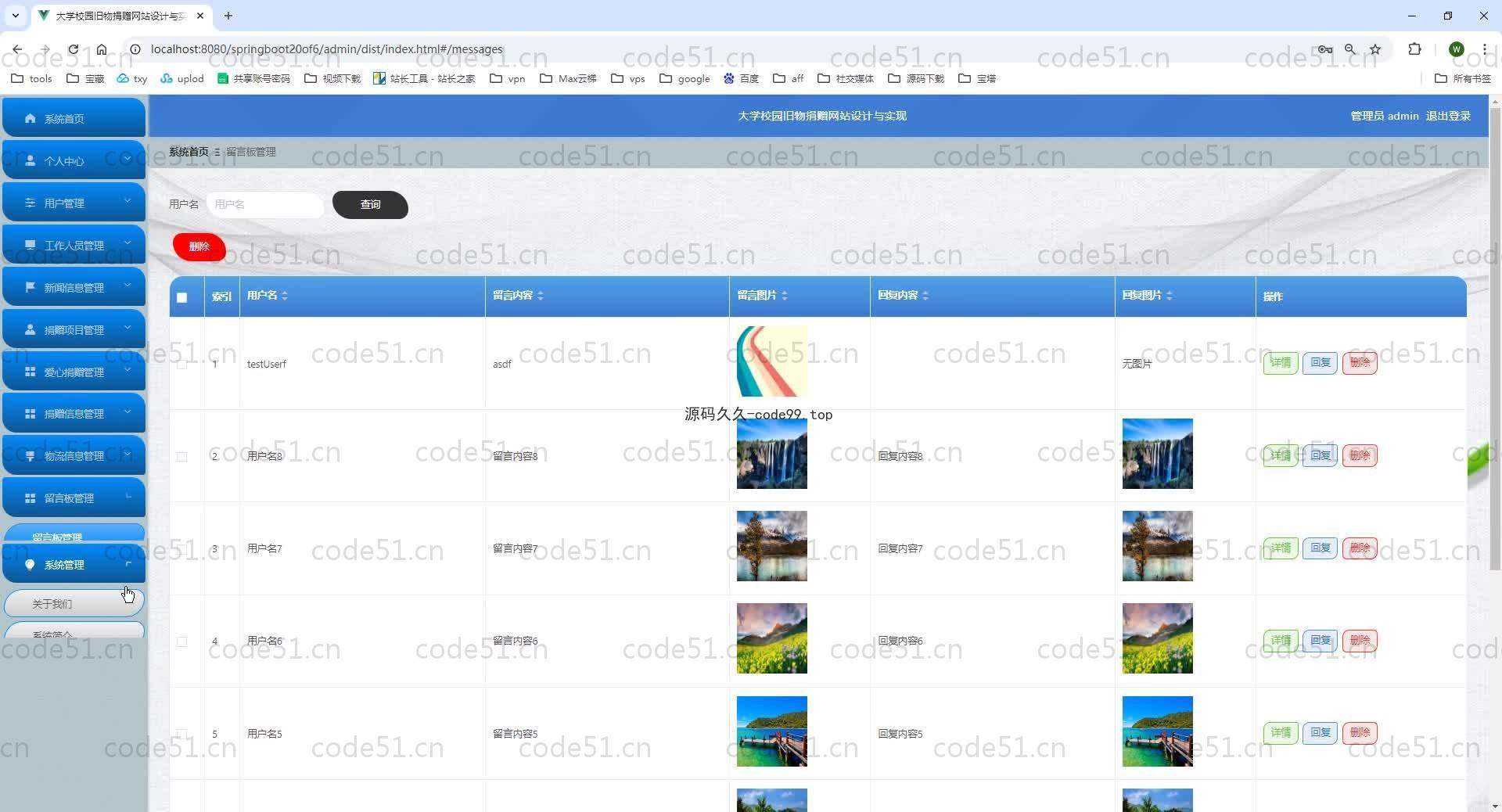
Task: Open a new browser tab
Action: tap(228, 16)
